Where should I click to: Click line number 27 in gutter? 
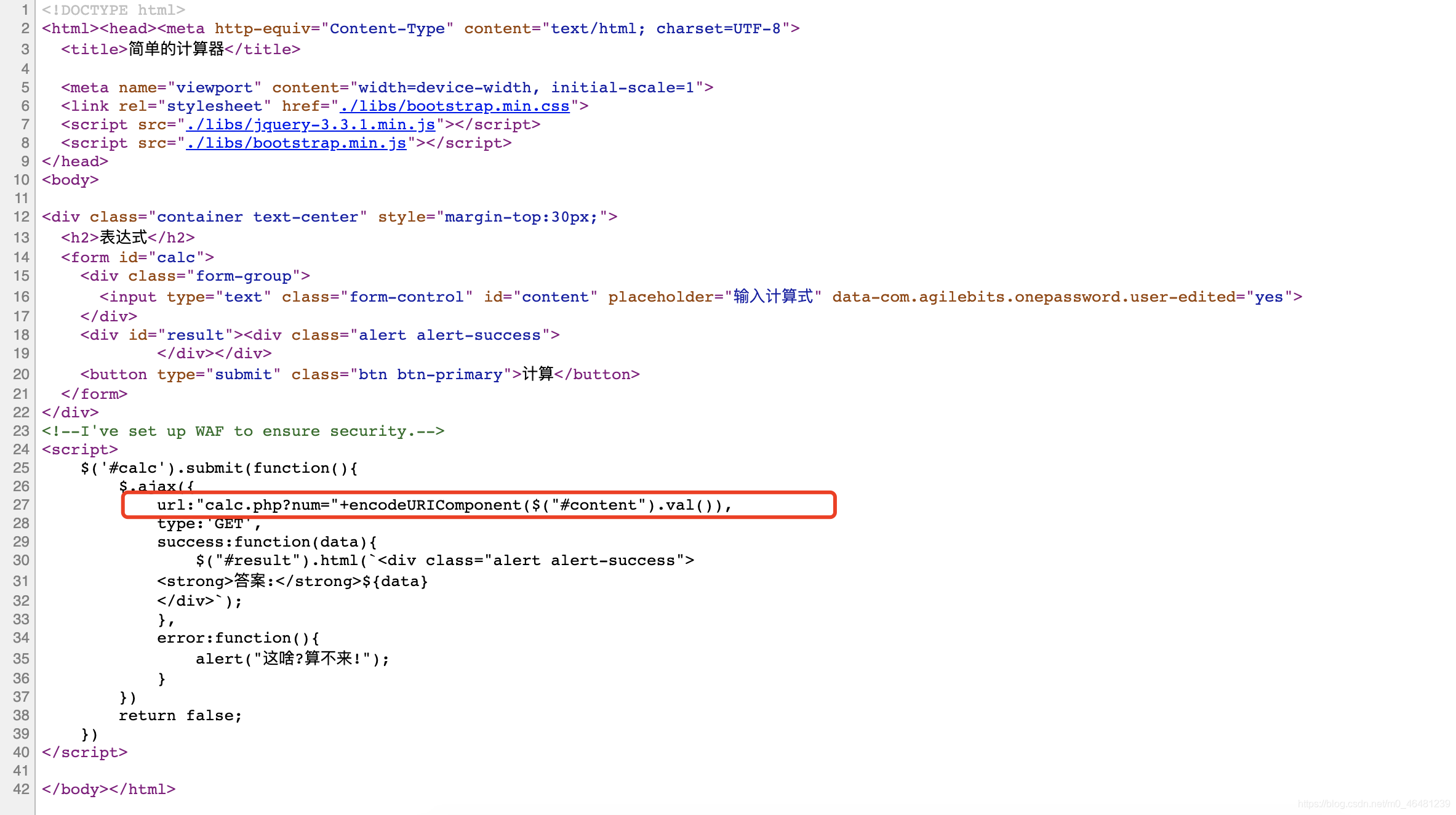click(21, 505)
